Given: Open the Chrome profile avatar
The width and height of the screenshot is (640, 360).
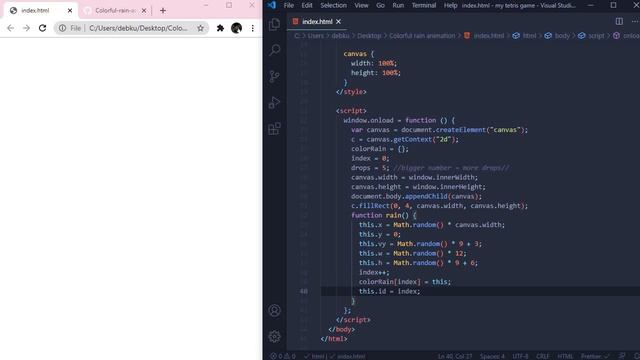Looking at the screenshot, I should [236, 28].
